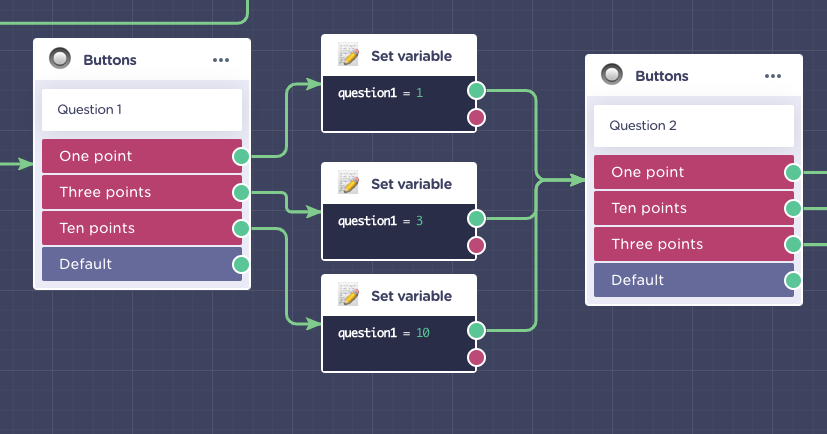Select the Set variable header above question1 = 10
Image resolution: width=827 pixels, height=434 pixels.
399,296
